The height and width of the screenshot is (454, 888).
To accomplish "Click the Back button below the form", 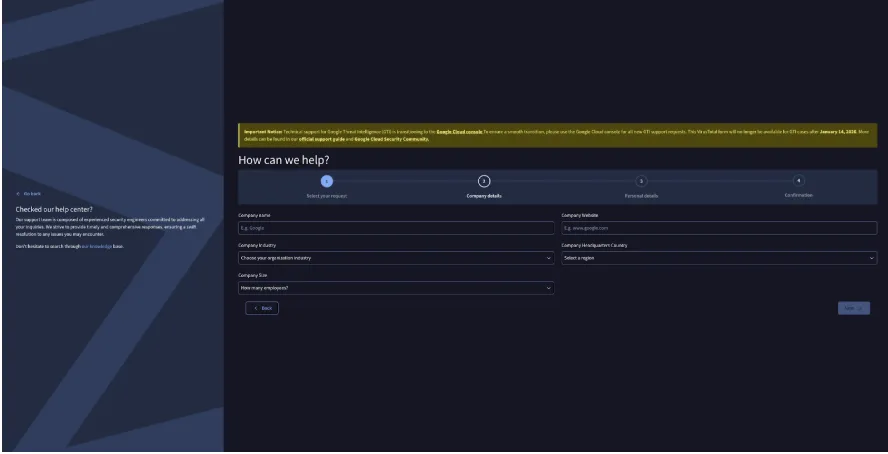I will 262,308.
